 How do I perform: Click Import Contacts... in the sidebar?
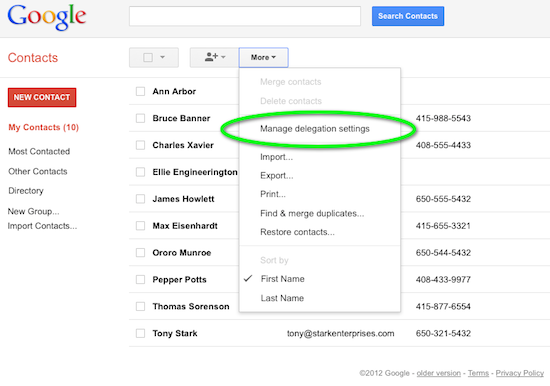tap(42, 226)
